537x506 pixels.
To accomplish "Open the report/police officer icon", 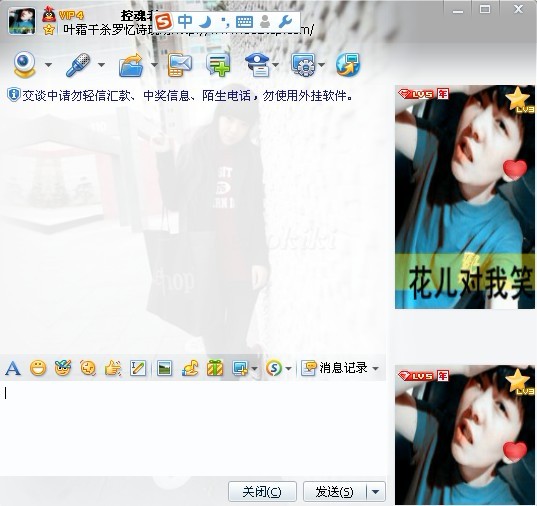I will click(x=258, y=64).
